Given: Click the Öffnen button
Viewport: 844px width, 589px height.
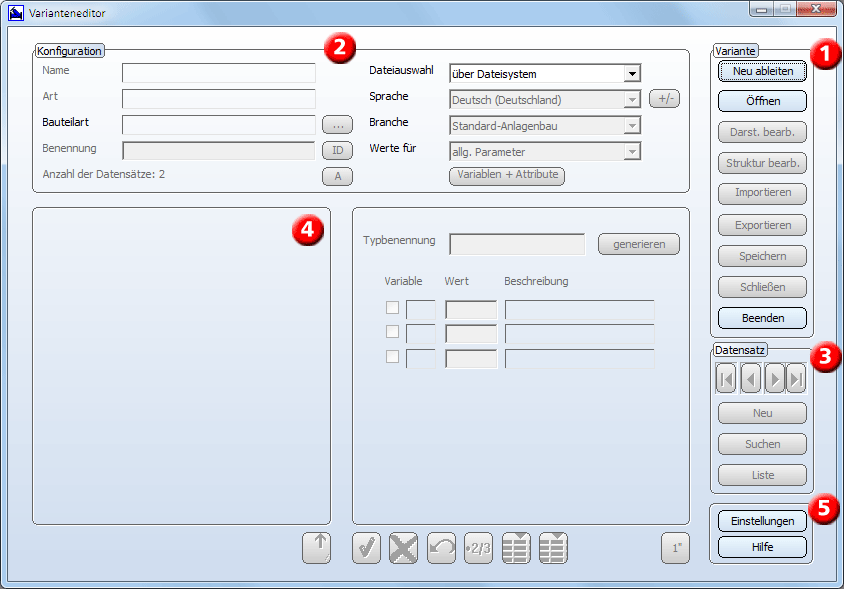Looking at the screenshot, I should (763, 101).
